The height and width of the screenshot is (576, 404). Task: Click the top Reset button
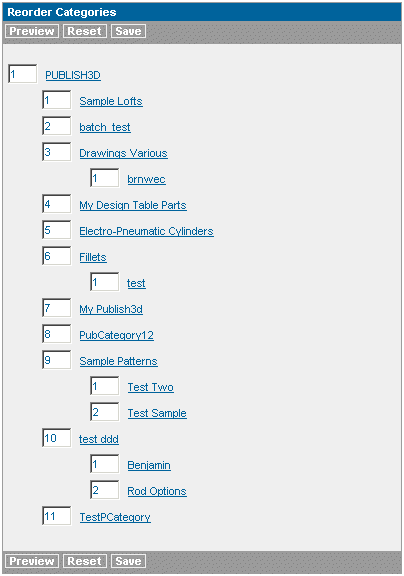[85, 31]
